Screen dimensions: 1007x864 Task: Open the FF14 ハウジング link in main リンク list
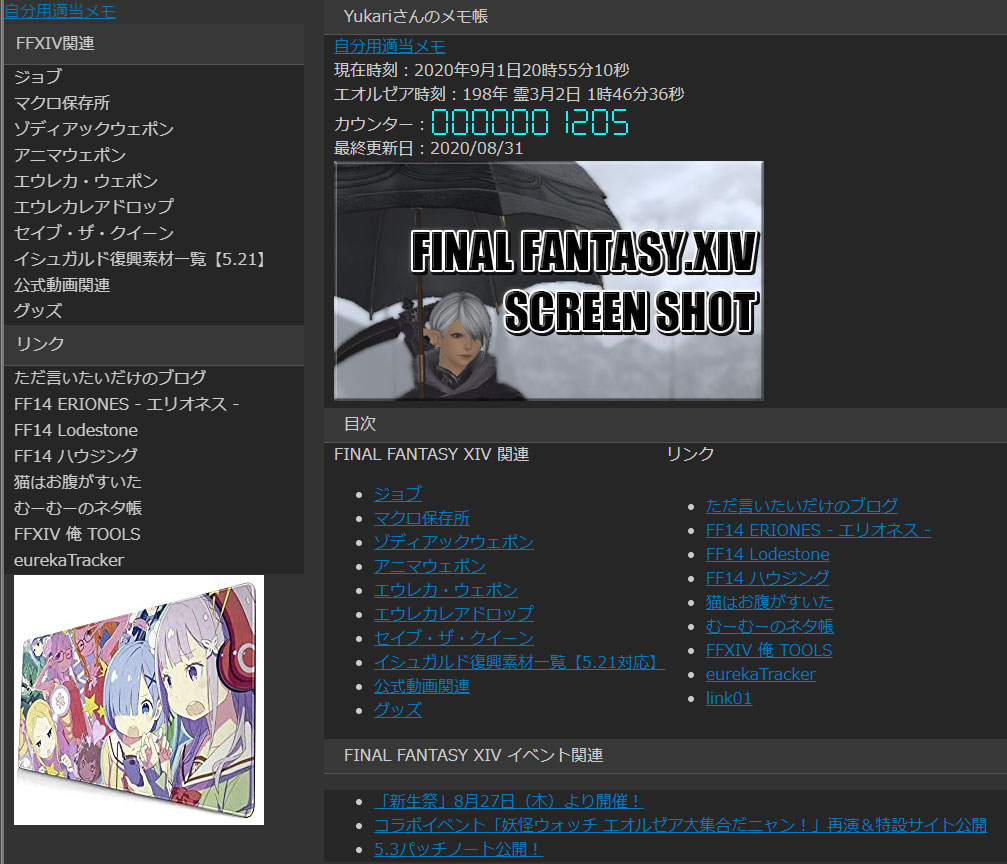[767, 579]
